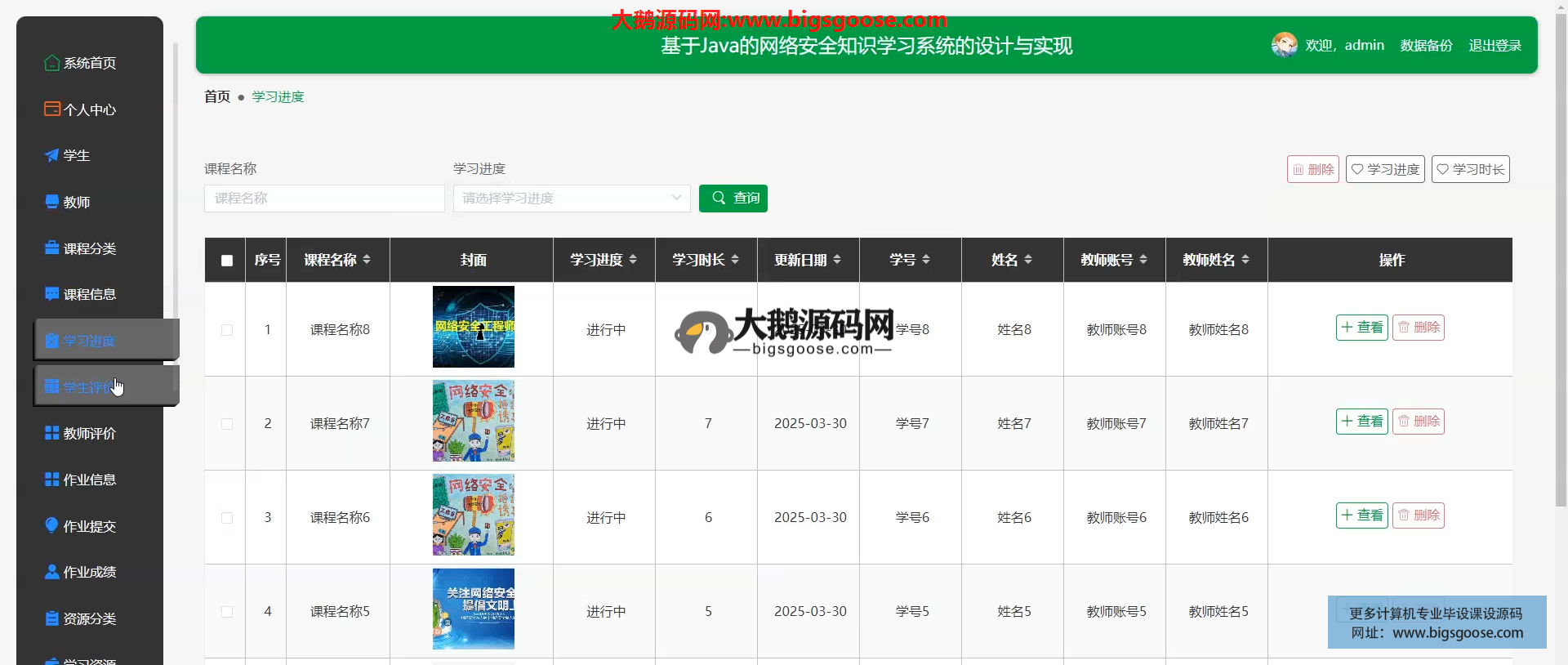The image size is (1568, 665).
Task: Open the 请选择学习进度 dropdown
Action: [572, 199]
